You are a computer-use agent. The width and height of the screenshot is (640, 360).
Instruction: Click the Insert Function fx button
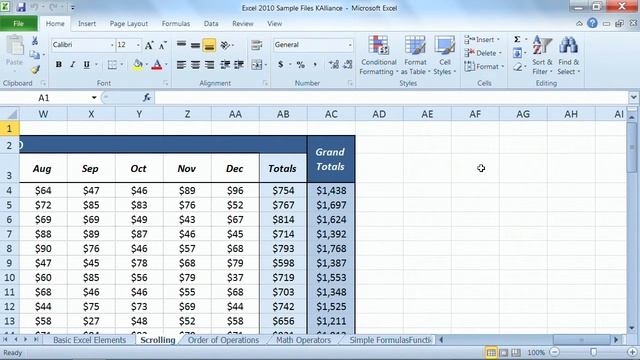click(x=147, y=98)
